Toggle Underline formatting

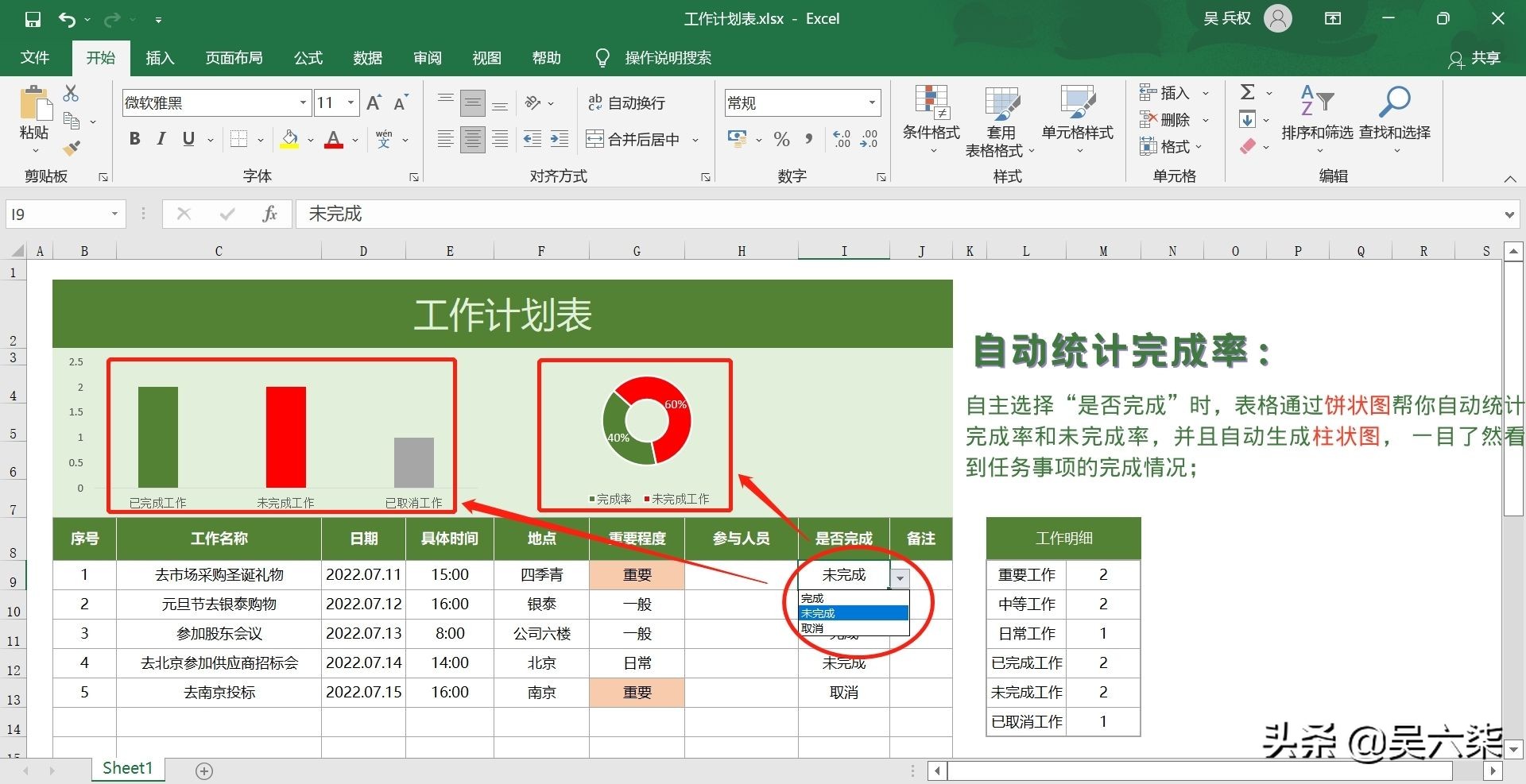click(188, 139)
